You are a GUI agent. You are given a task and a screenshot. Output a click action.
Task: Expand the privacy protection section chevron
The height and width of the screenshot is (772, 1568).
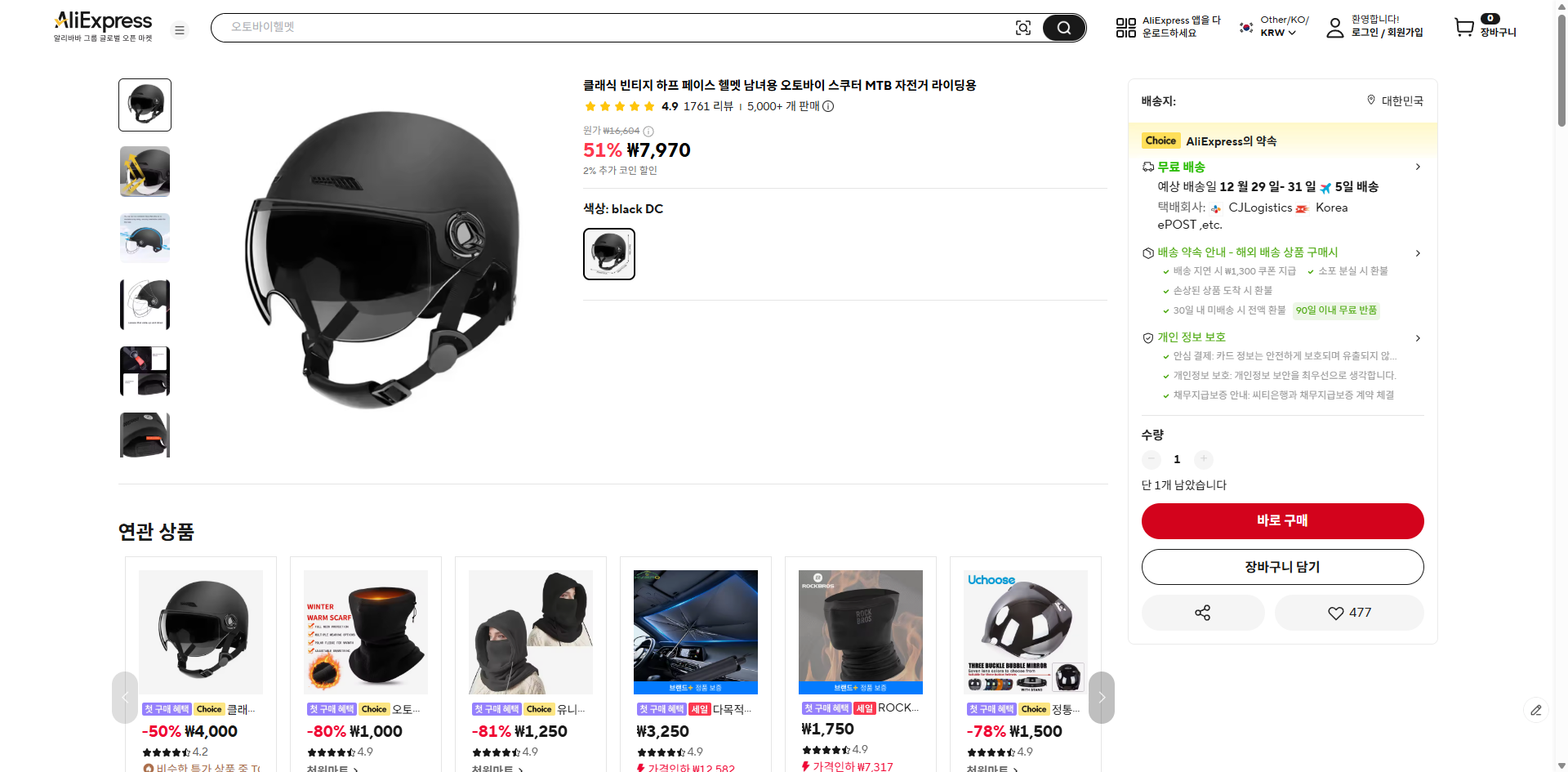pyautogui.click(x=1418, y=338)
